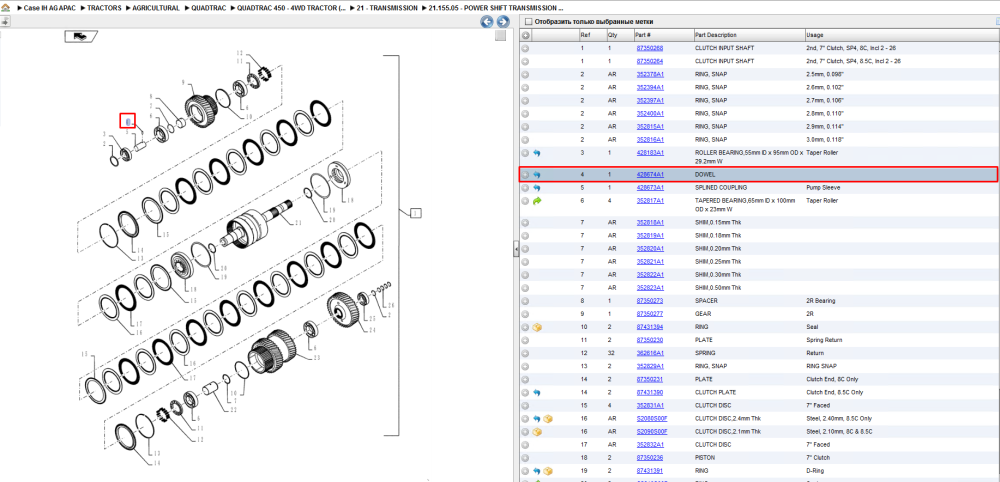
Task: Add ROLLER BEARING row using its round icon
Action: coord(526,153)
